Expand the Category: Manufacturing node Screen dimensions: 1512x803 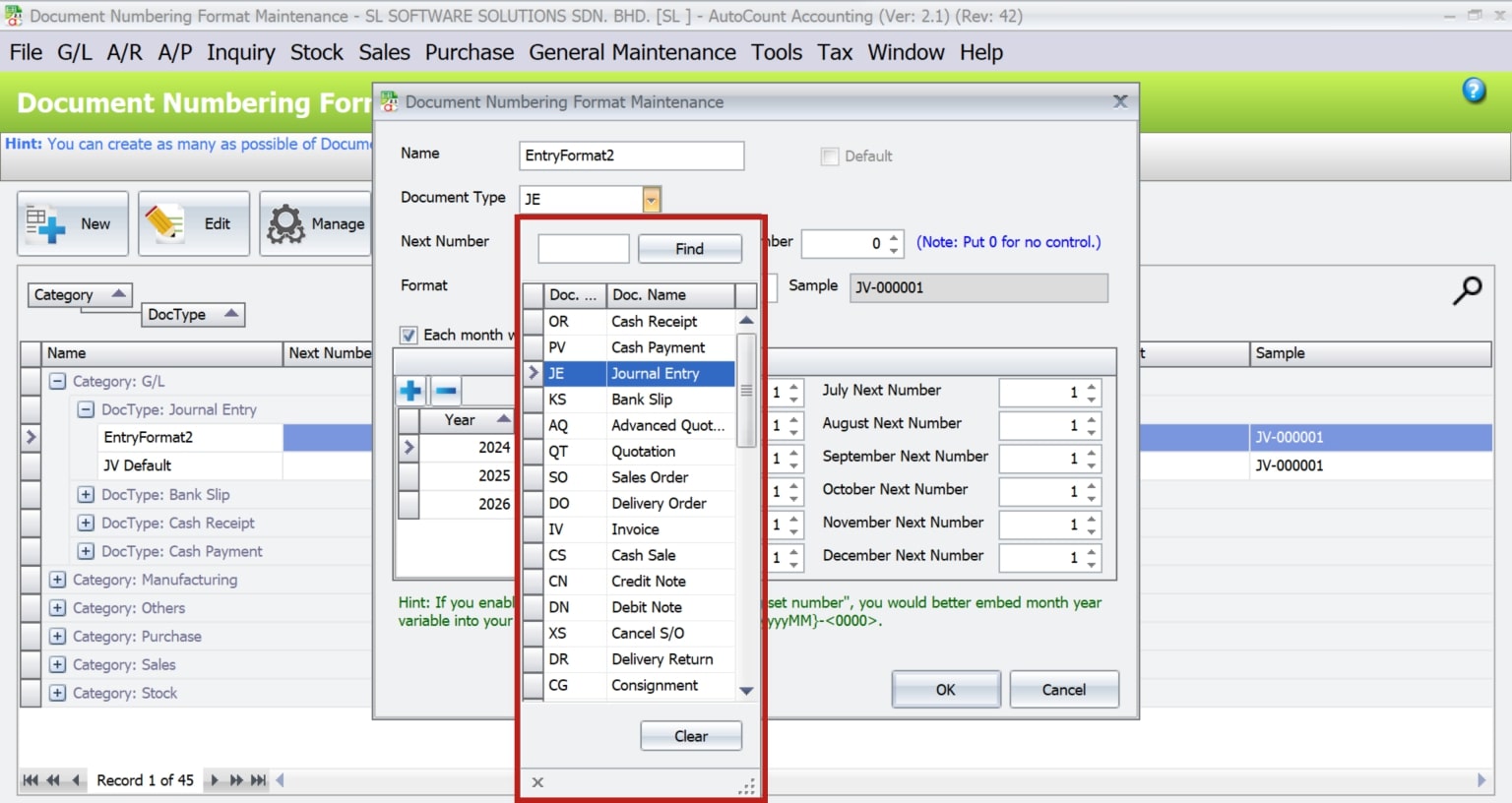click(56, 580)
